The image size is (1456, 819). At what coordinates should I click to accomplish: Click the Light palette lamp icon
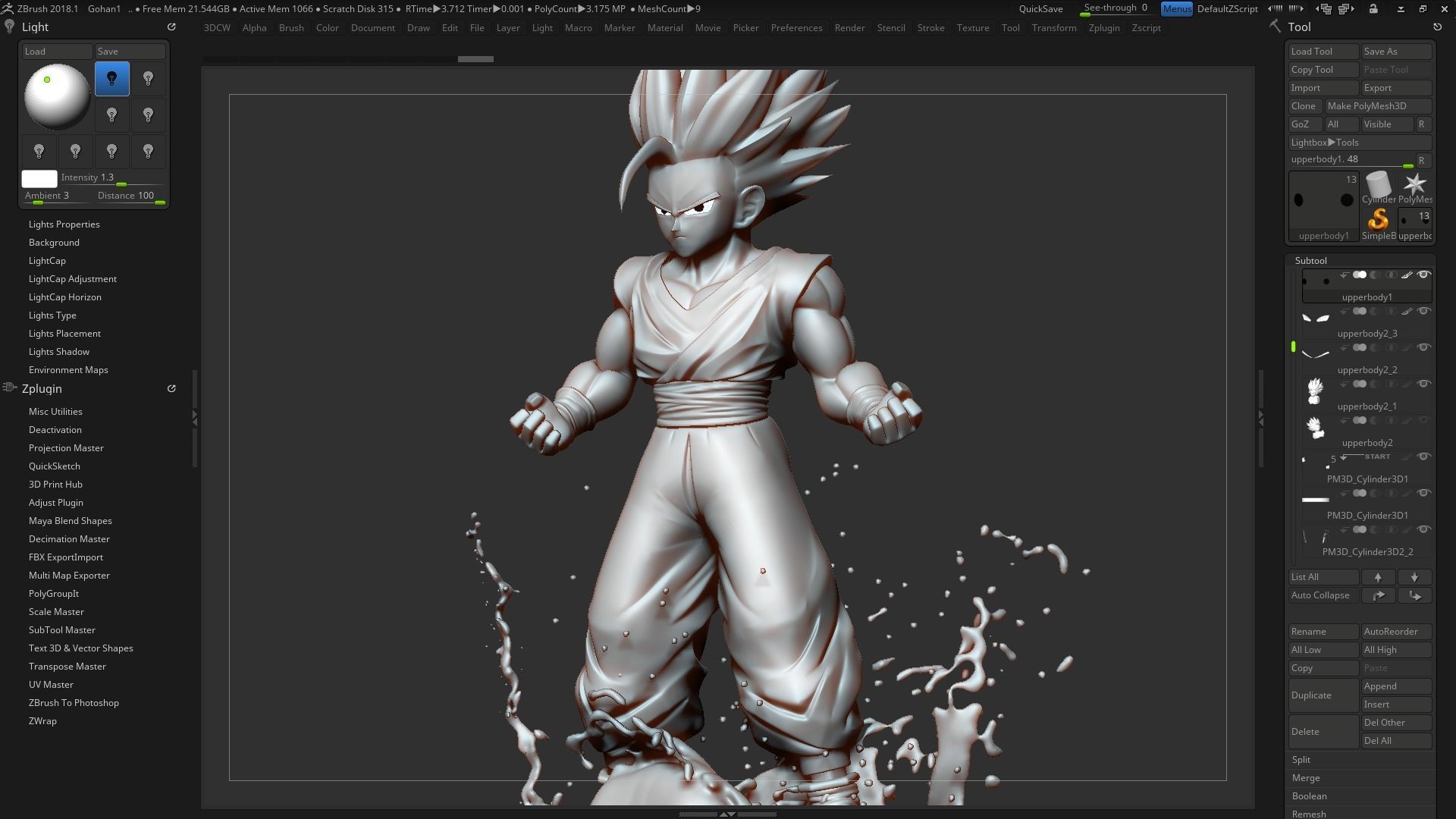(9, 27)
